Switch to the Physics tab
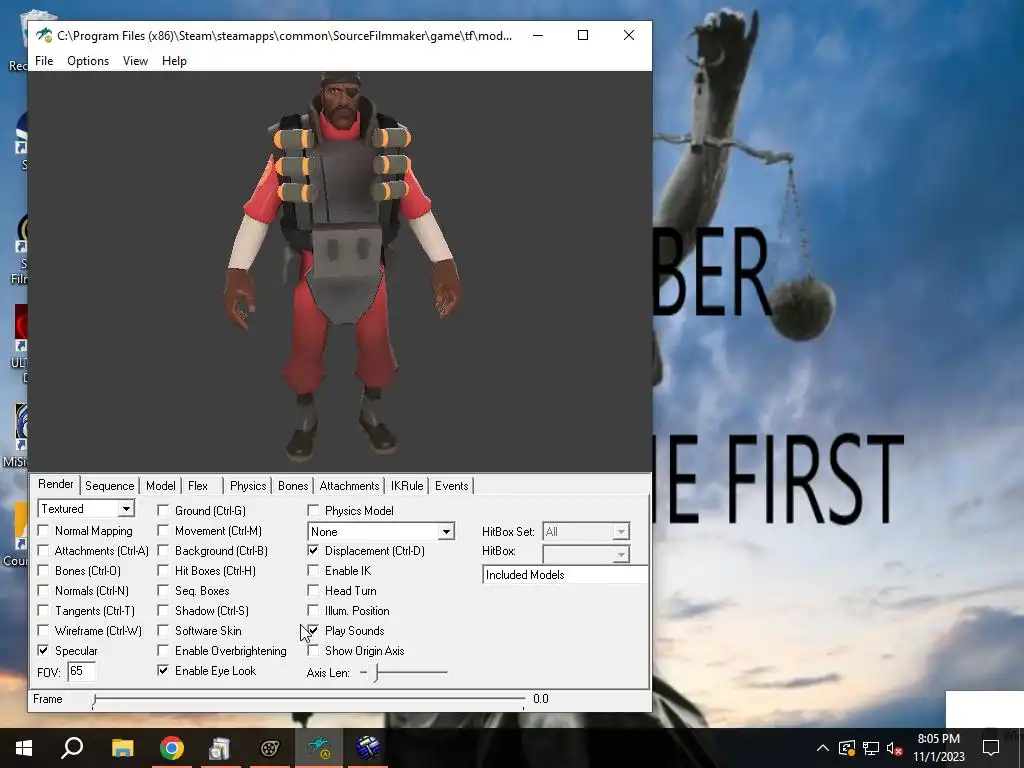 pyautogui.click(x=248, y=486)
